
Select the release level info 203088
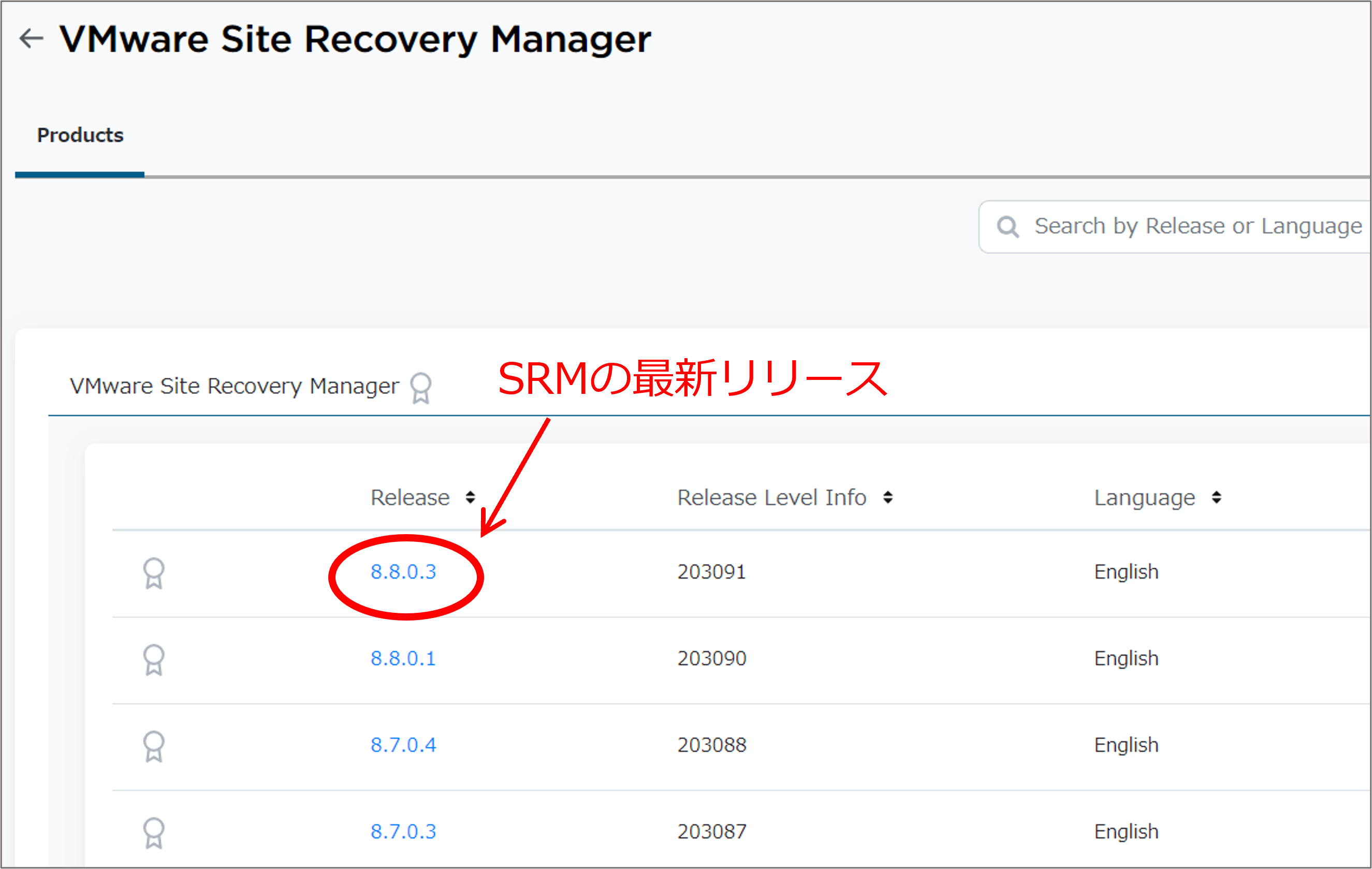712,744
